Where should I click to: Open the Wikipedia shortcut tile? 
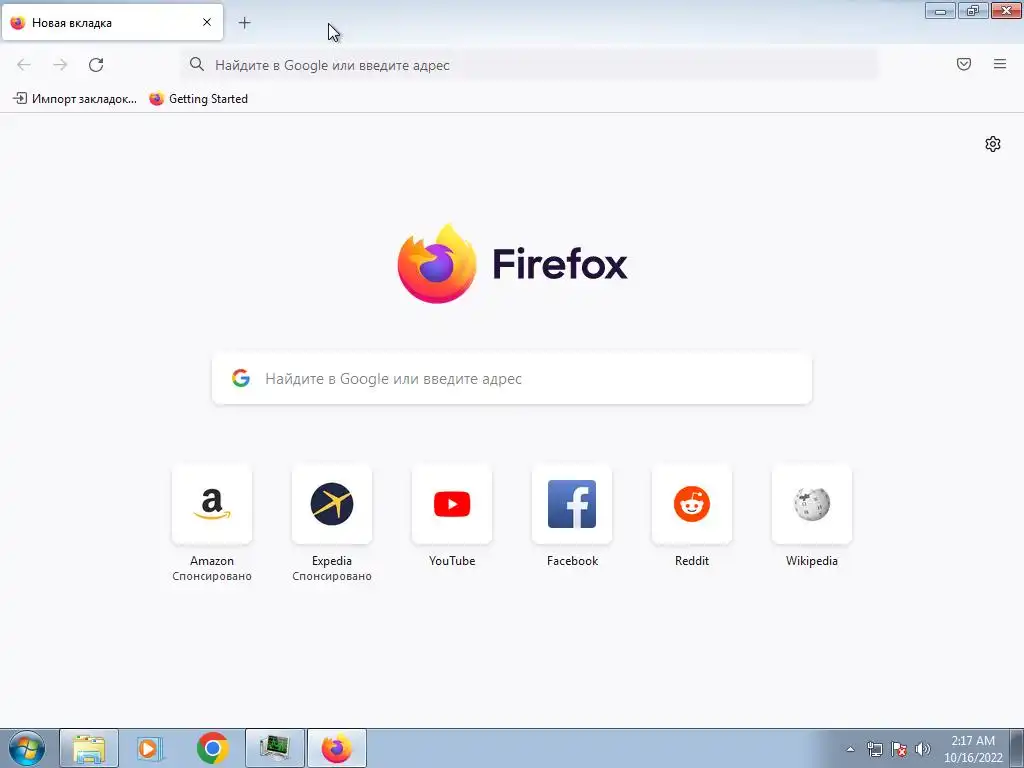click(x=812, y=504)
